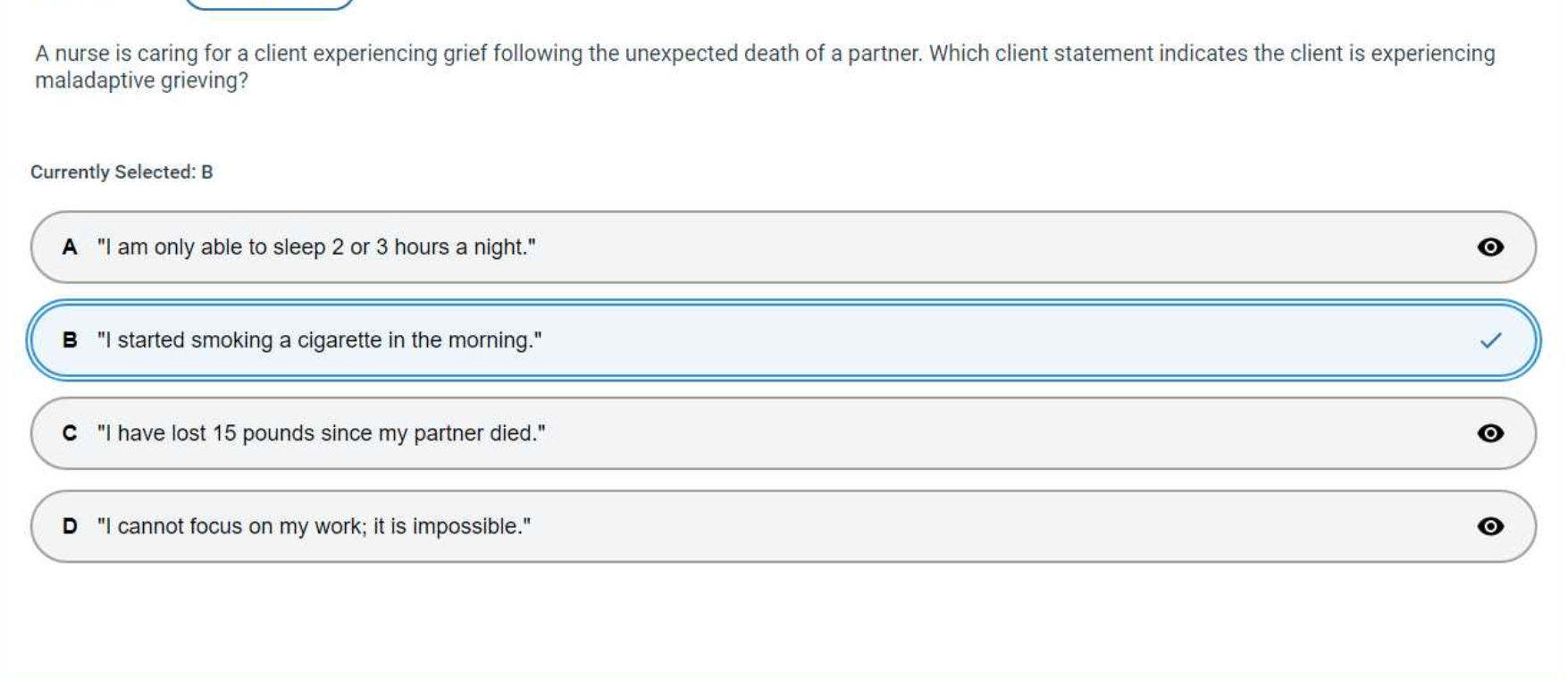Choose the "cannot focus on my work" answer
The image size is (1568, 679).
[x=314, y=526]
